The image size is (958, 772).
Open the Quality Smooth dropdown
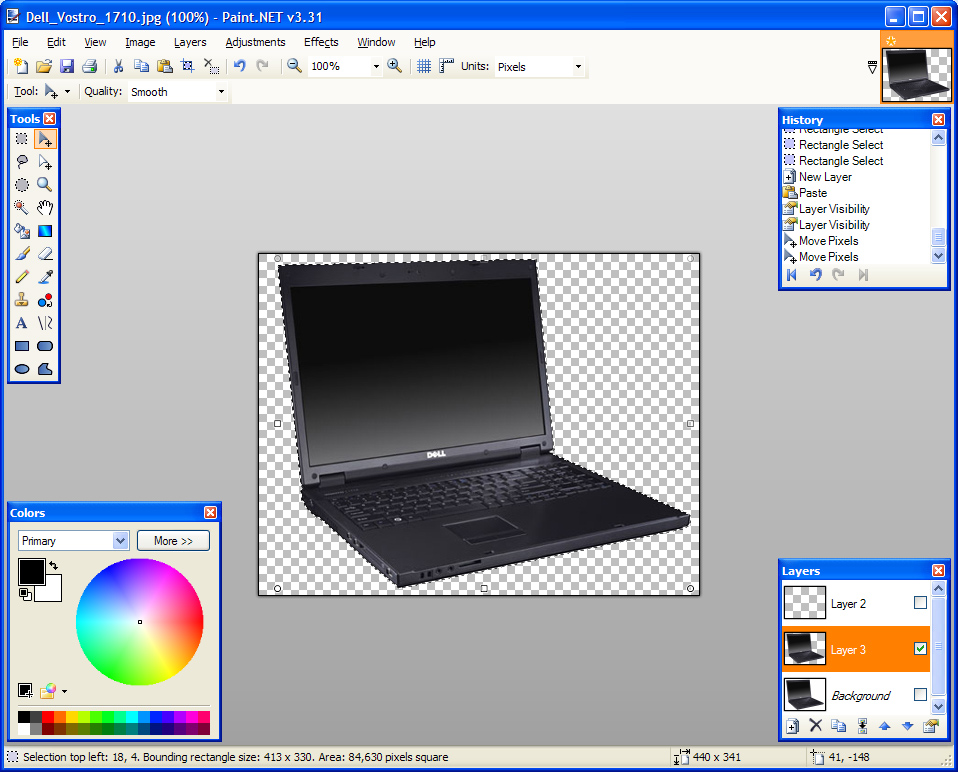[221, 92]
